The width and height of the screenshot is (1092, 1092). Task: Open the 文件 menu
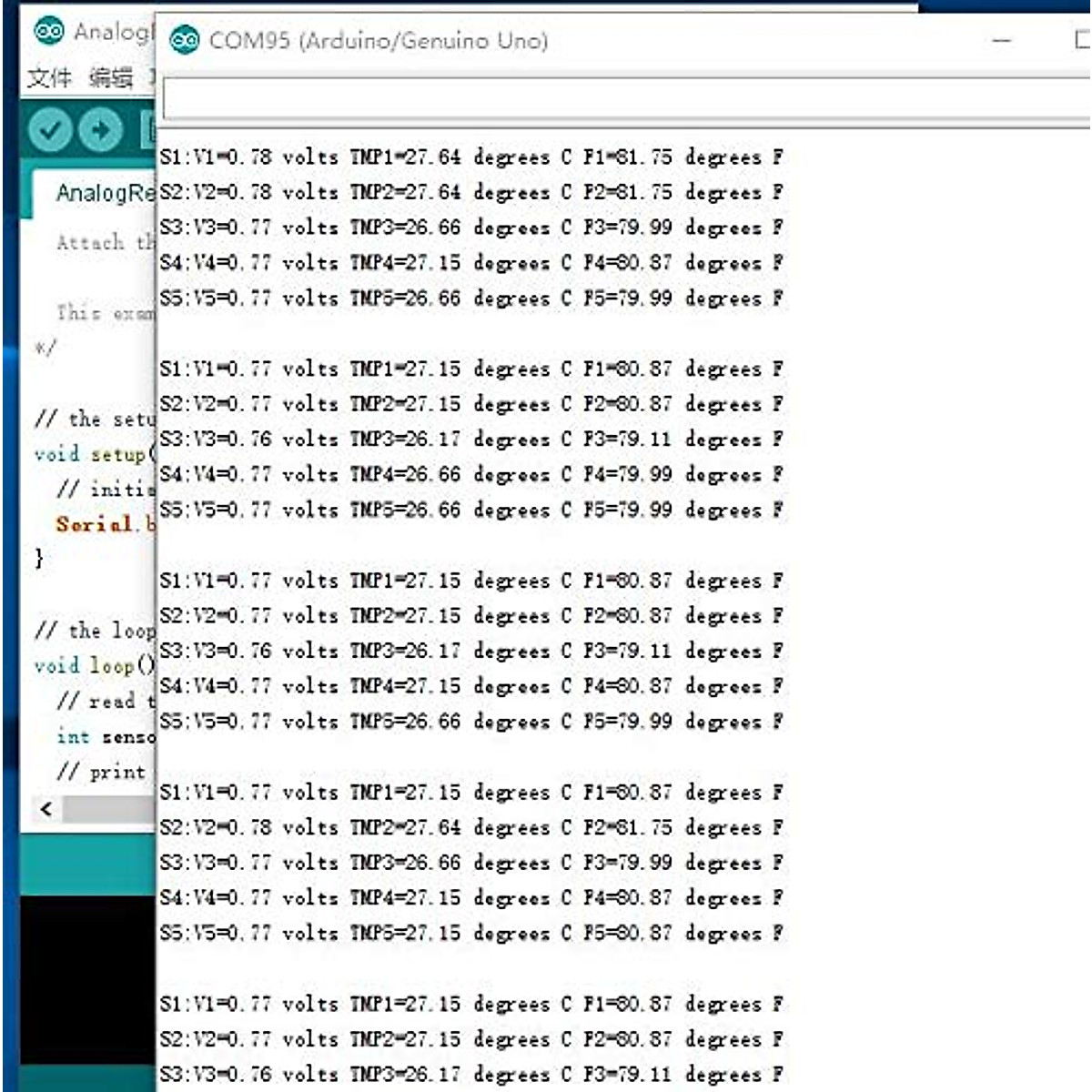coord(49,78)
